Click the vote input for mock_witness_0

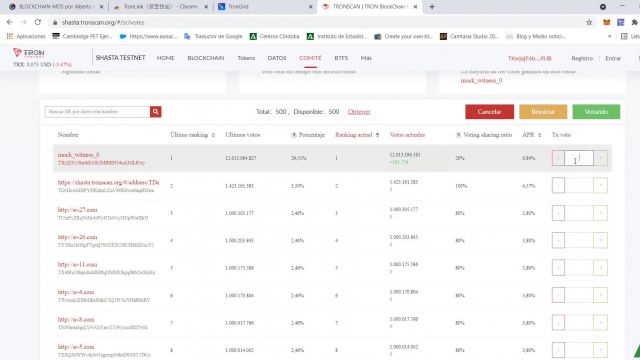579,158
